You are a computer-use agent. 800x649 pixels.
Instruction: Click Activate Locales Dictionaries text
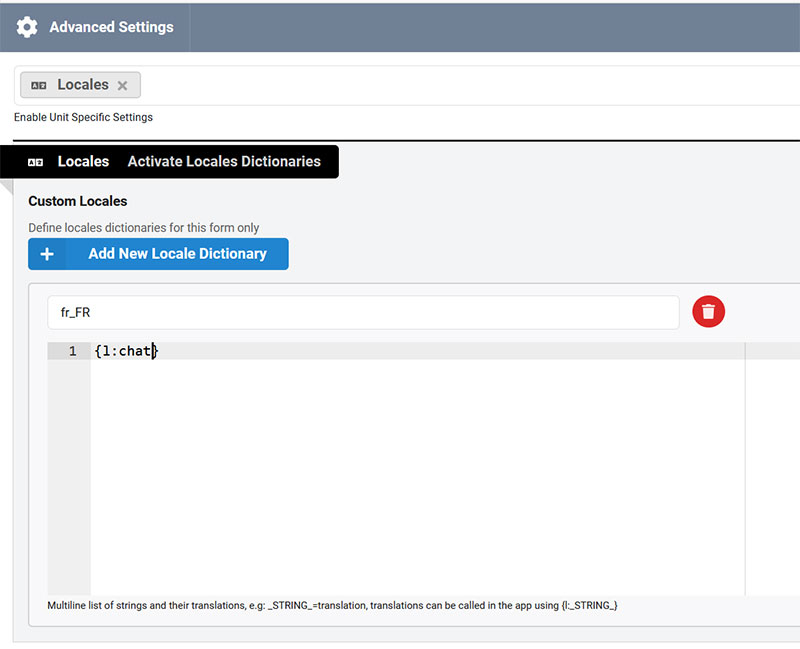224,161
